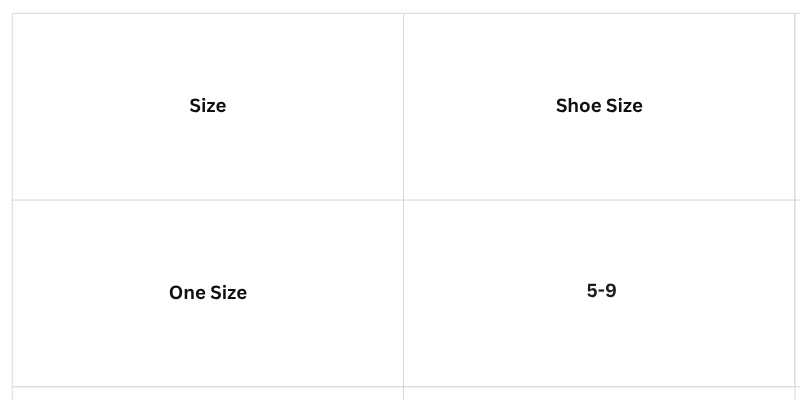Click the row line below the "Size" header
Viewport: 800px width, 400px height.
tap(208, 200)
